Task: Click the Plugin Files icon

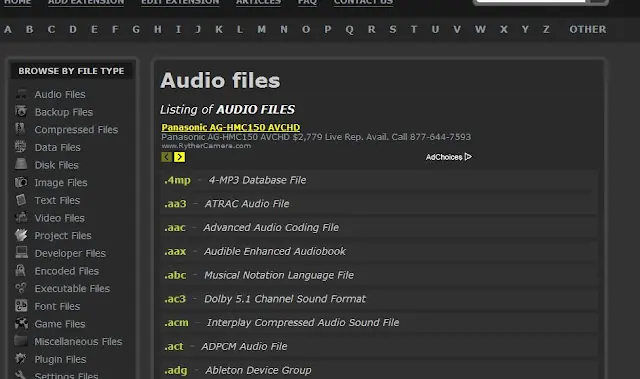Action: point(21,358)
